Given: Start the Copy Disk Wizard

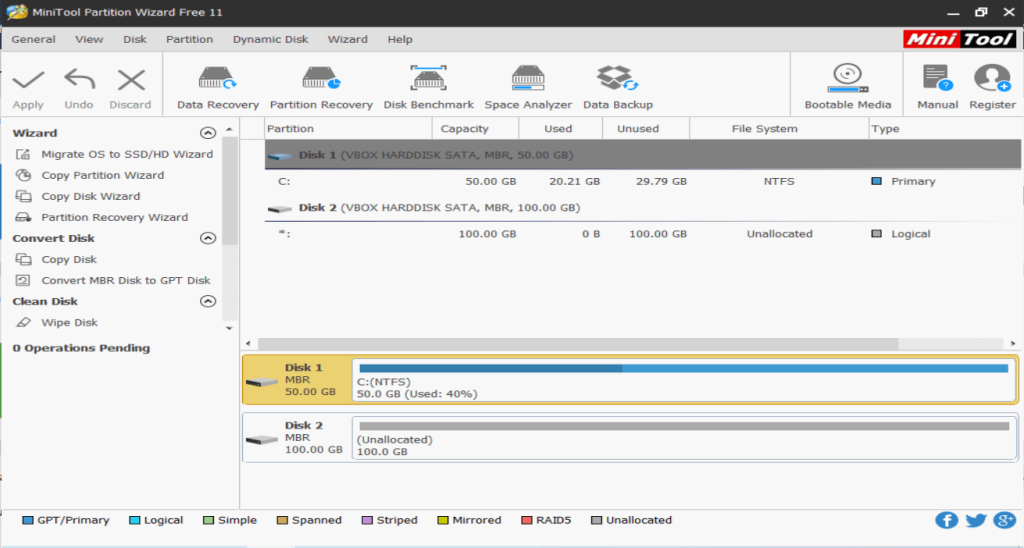Looking at the screenshot, I should tap(91, 196).
